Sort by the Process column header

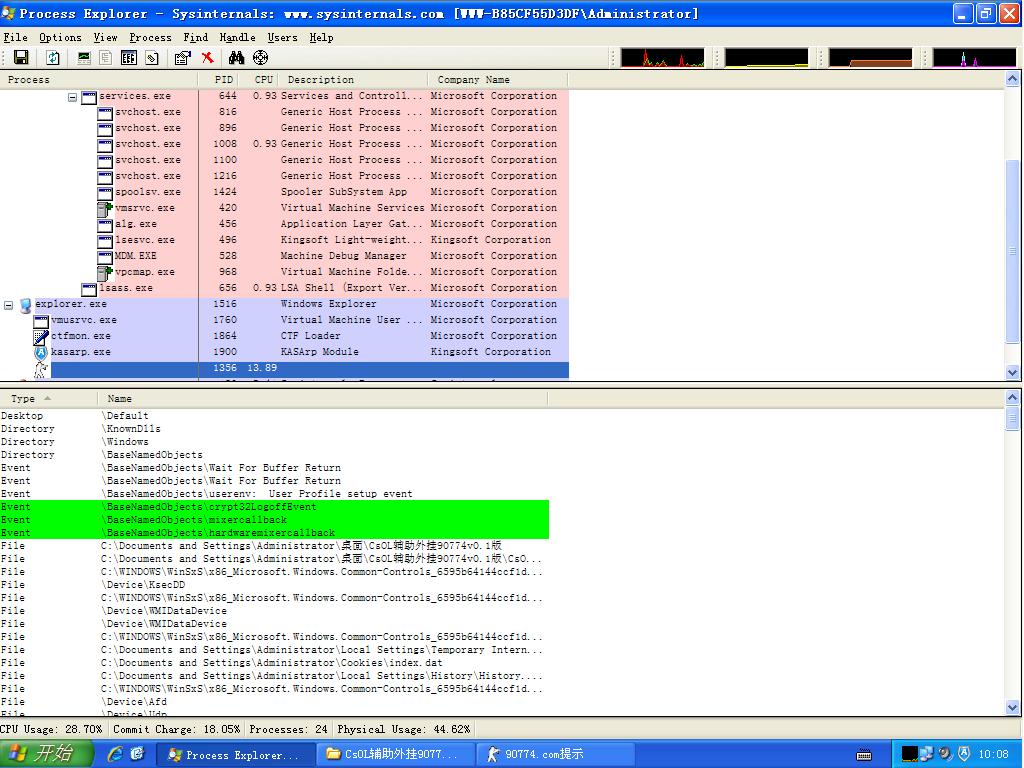tap(99, 80)
